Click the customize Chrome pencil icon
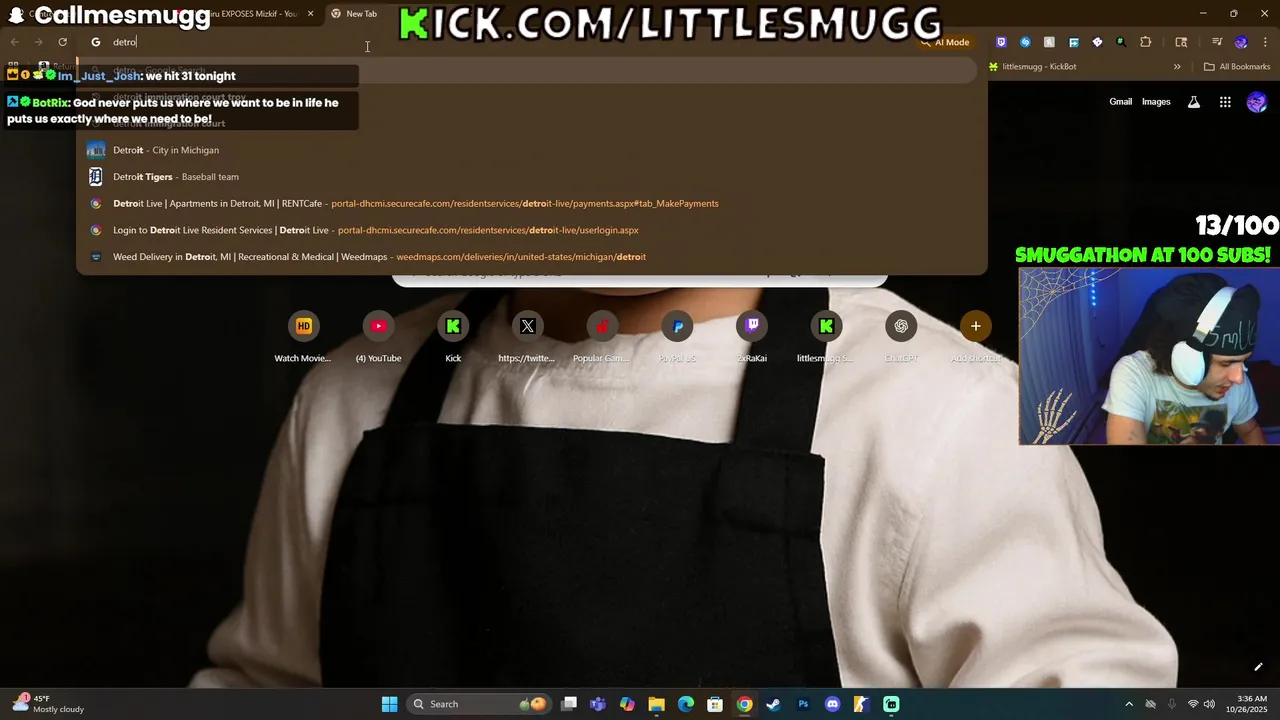Screen dimensions: 1280x720 tap(1258, 667)
